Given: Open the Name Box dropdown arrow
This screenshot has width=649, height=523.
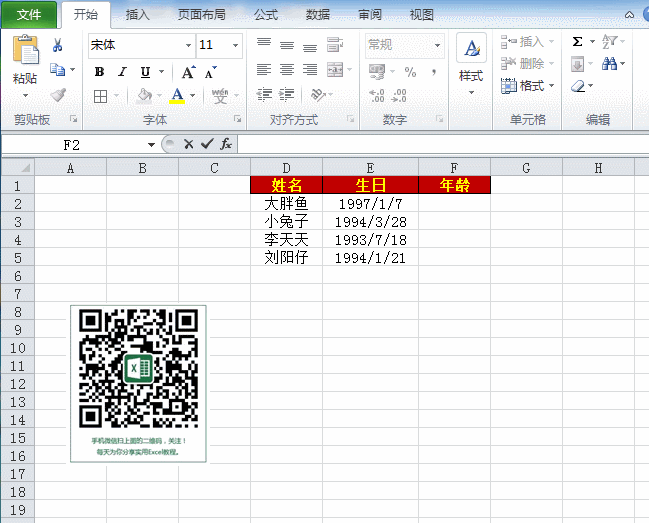Looking at the screenshot, I should coord(151,144).
